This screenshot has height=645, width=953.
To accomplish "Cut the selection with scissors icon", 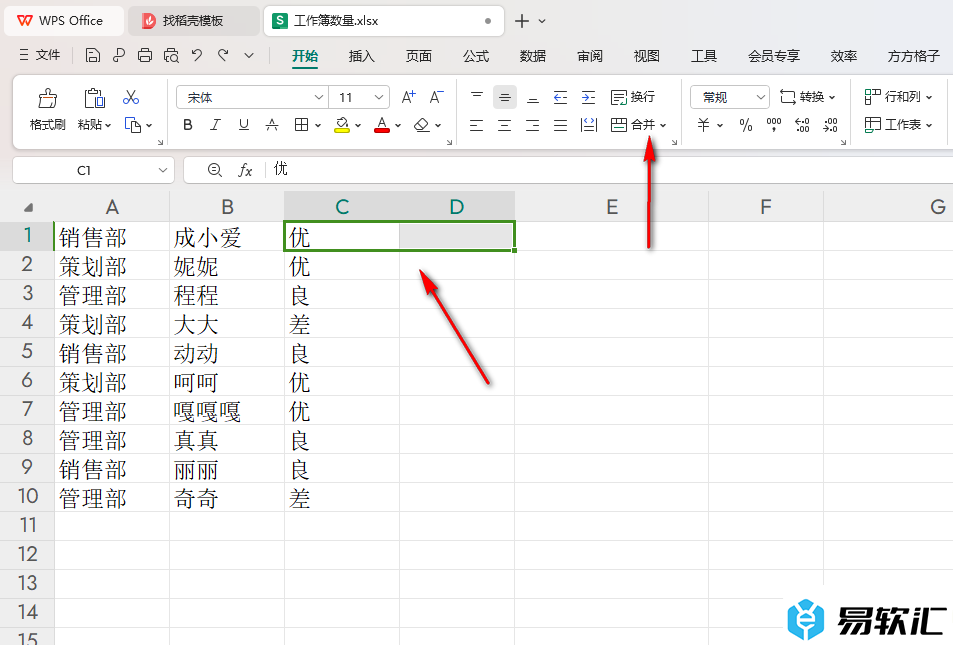I will pyautogui.click(x=131, y=97).
